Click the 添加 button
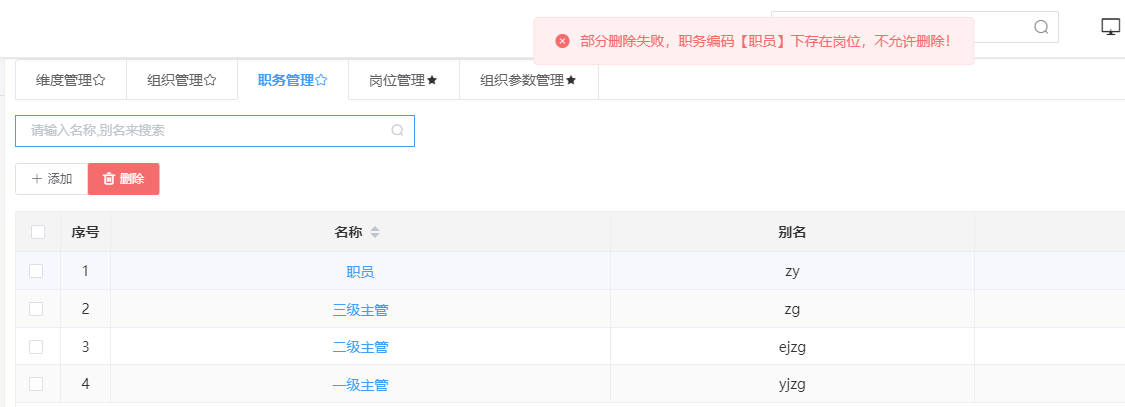The height and width of the screenshot is (407, 1125). tap(52, 179)
